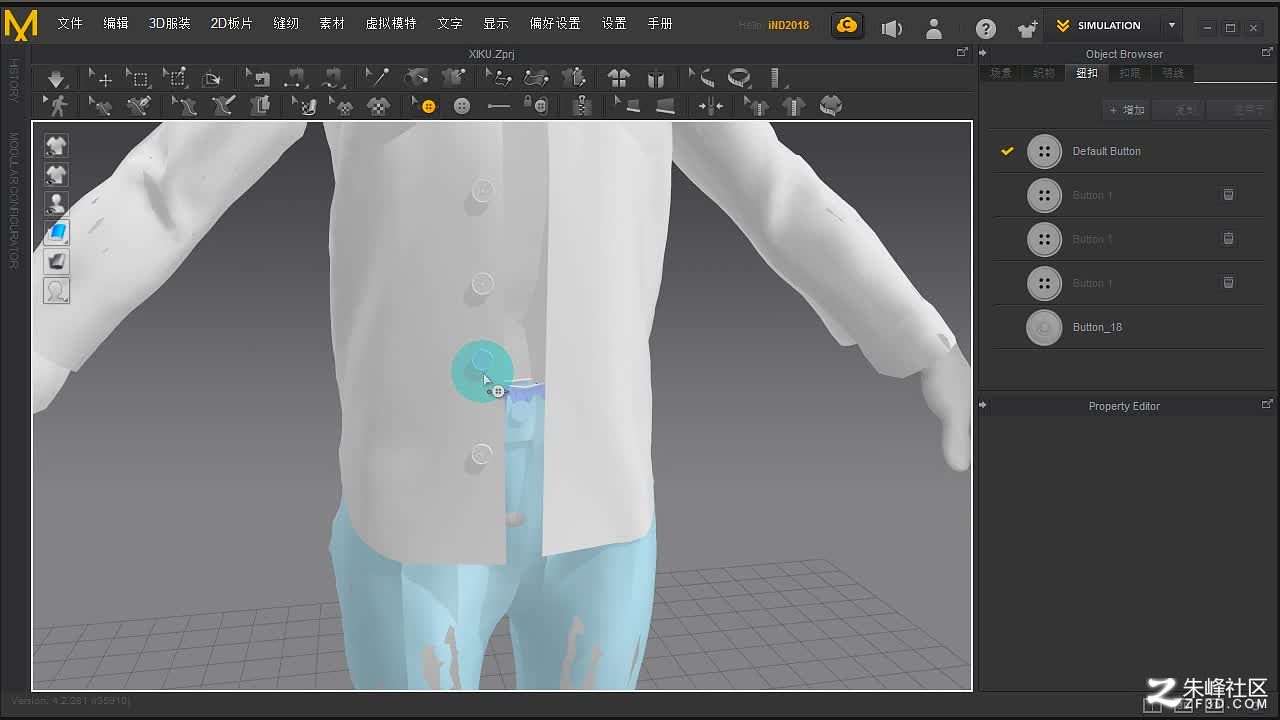The image size is (1280, 720).
Task: Click the Height Measure ruler tool
Action: 775,78
